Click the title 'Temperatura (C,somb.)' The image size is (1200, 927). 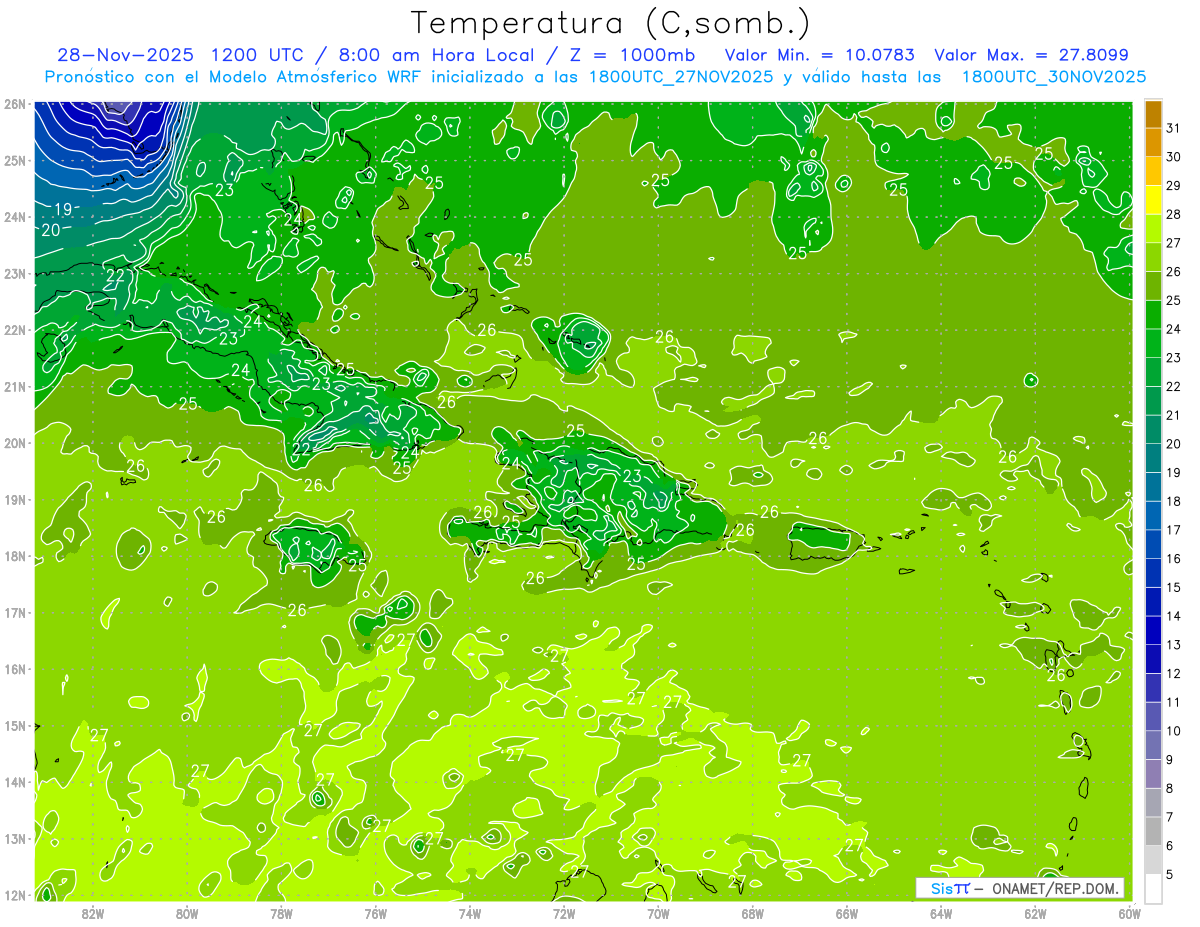tap(611, 23)
